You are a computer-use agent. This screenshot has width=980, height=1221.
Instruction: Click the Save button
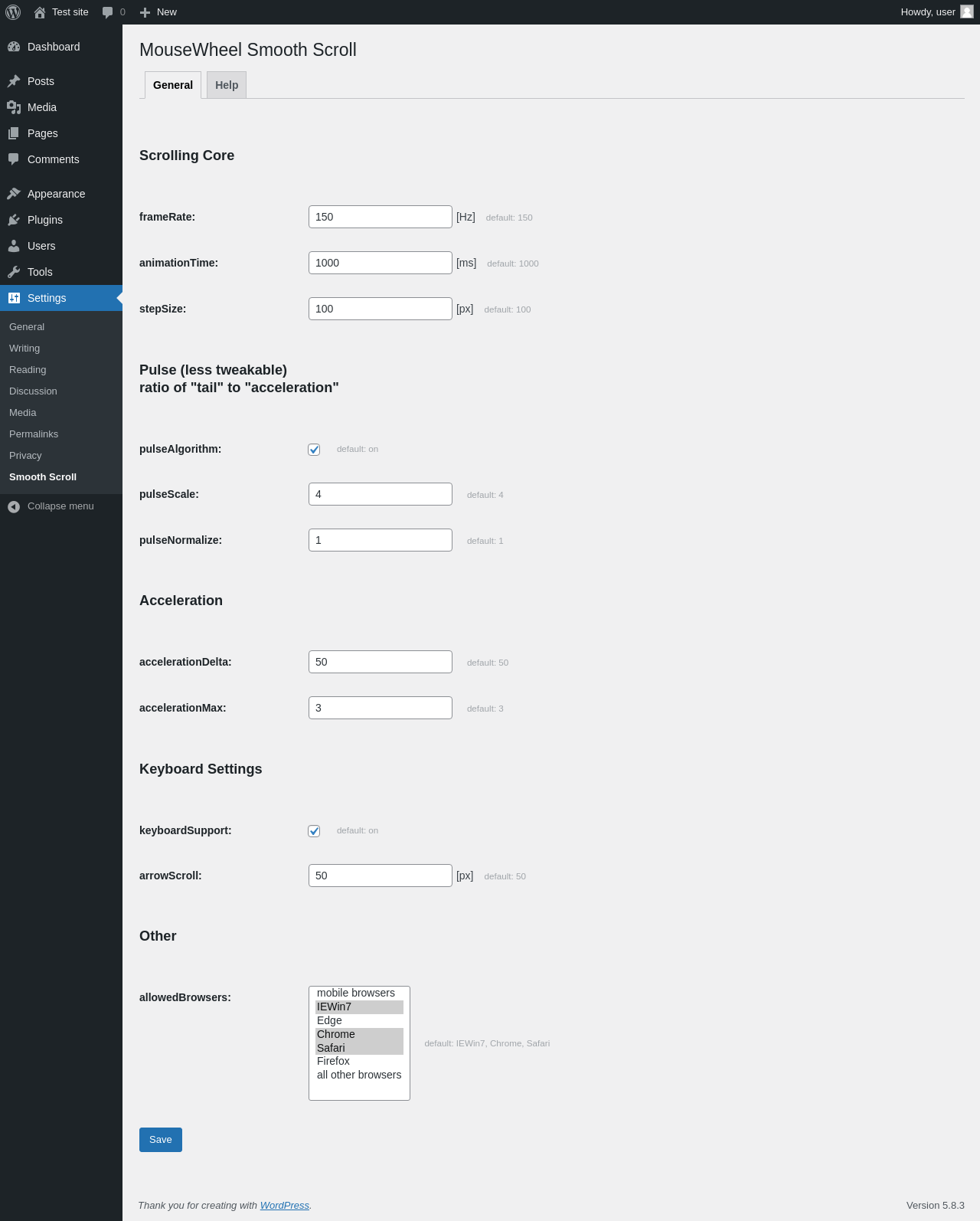(161, 1140)
